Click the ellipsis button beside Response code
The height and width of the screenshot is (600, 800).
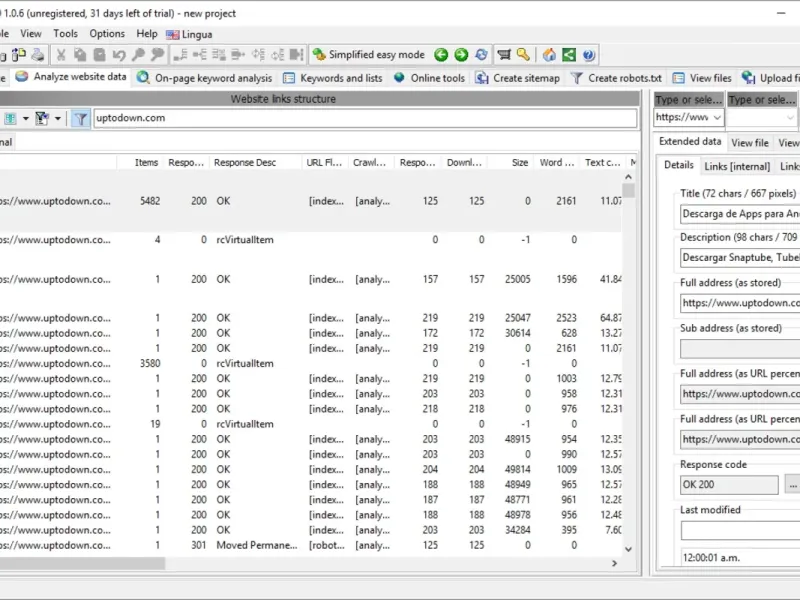pyautogui.click(x=792, y=485)
